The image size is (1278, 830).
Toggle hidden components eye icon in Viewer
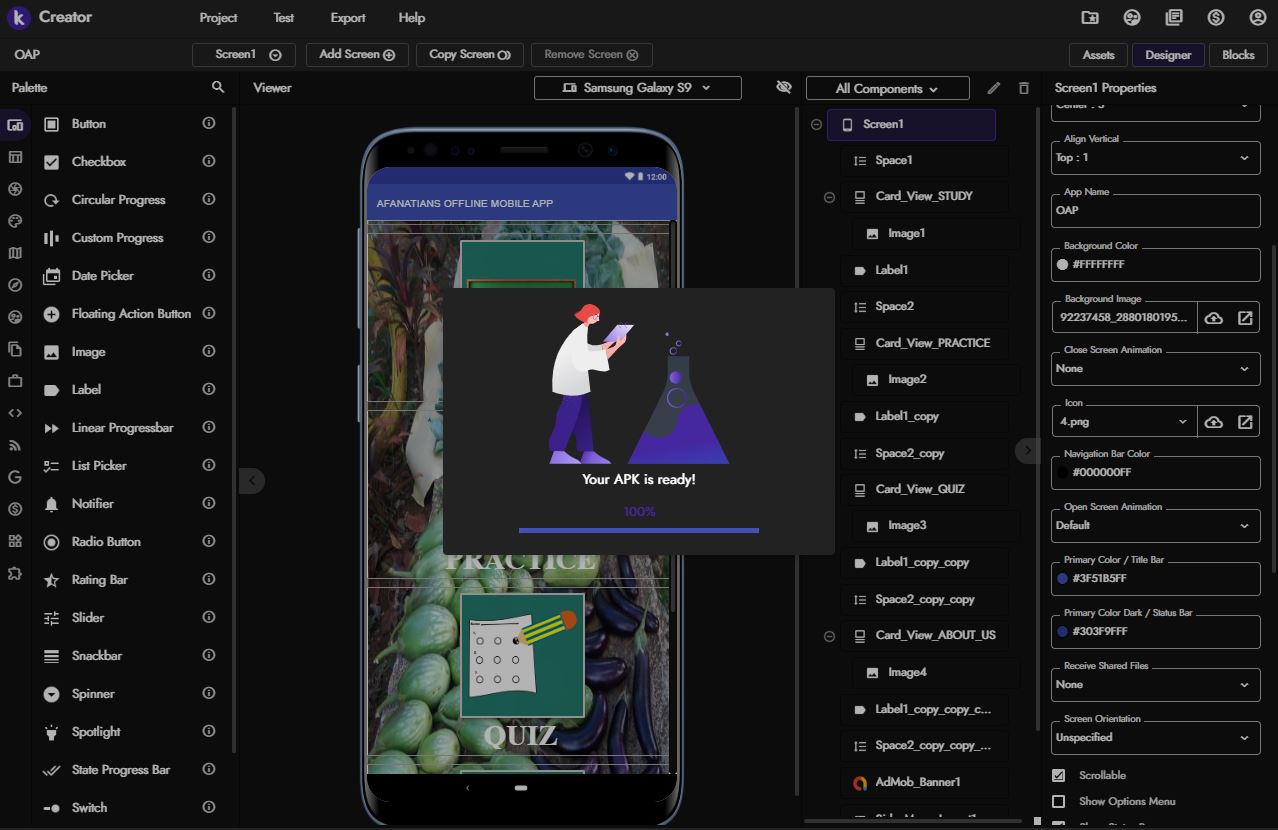784,88
